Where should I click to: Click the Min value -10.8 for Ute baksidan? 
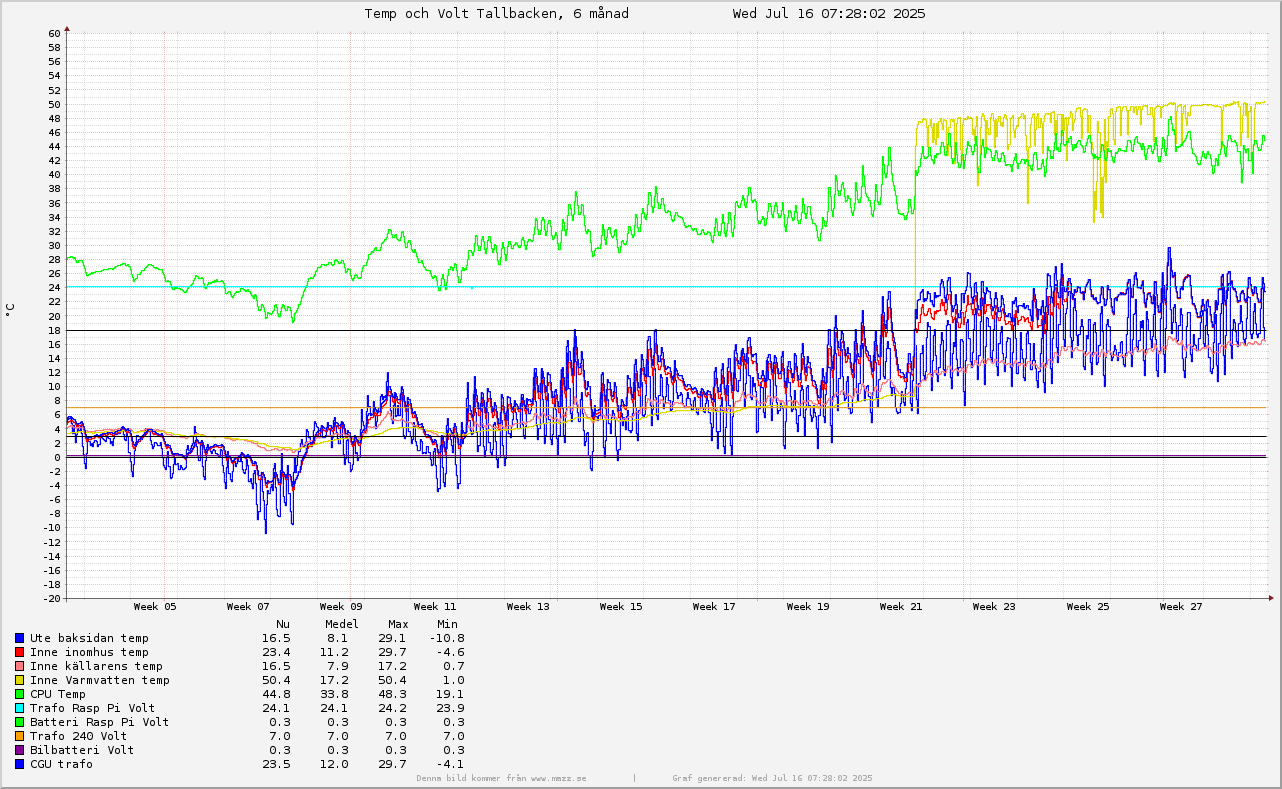tap(447, 638)
